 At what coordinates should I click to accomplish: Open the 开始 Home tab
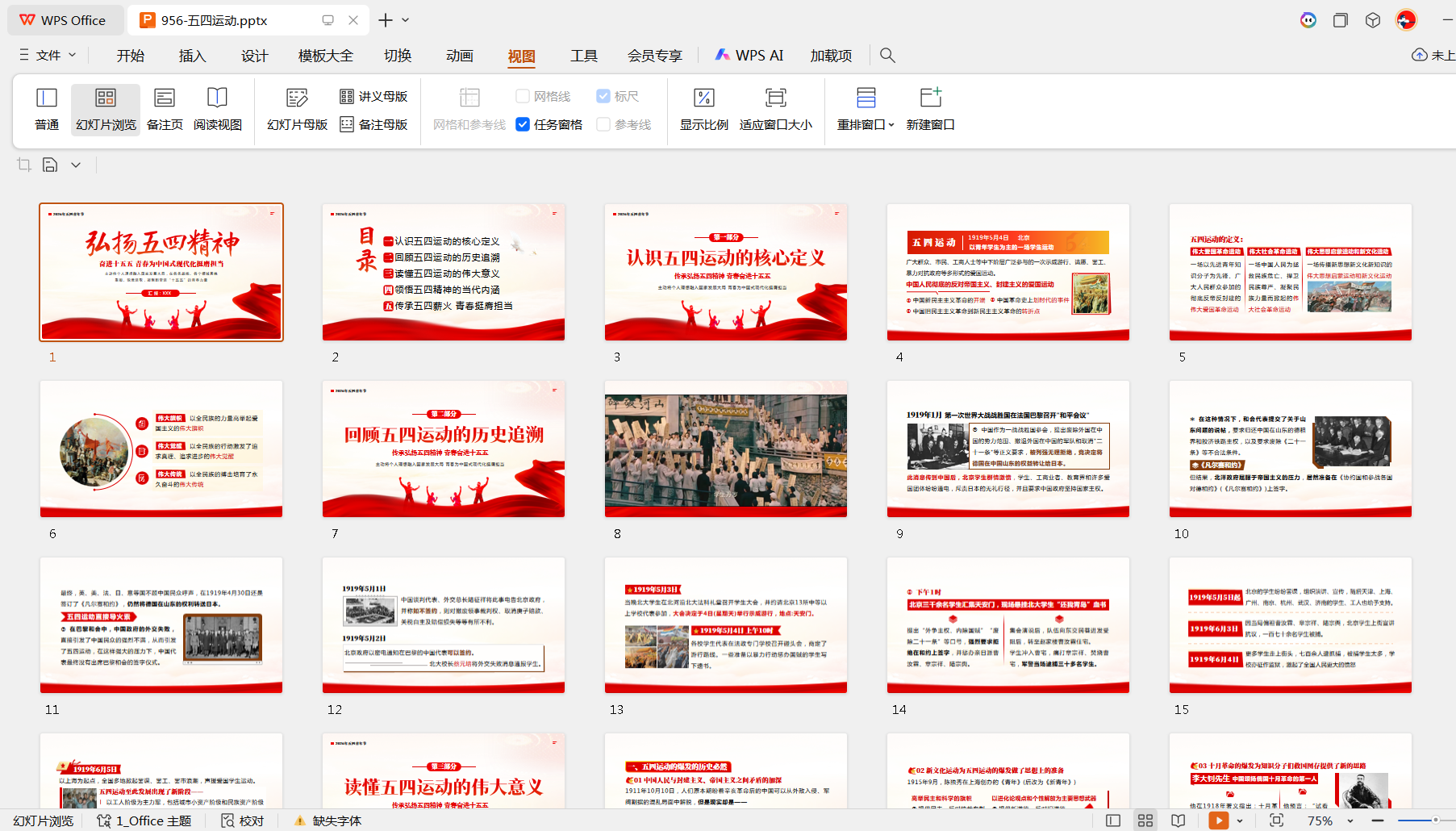pyautogui.click(x=130, y=55)
